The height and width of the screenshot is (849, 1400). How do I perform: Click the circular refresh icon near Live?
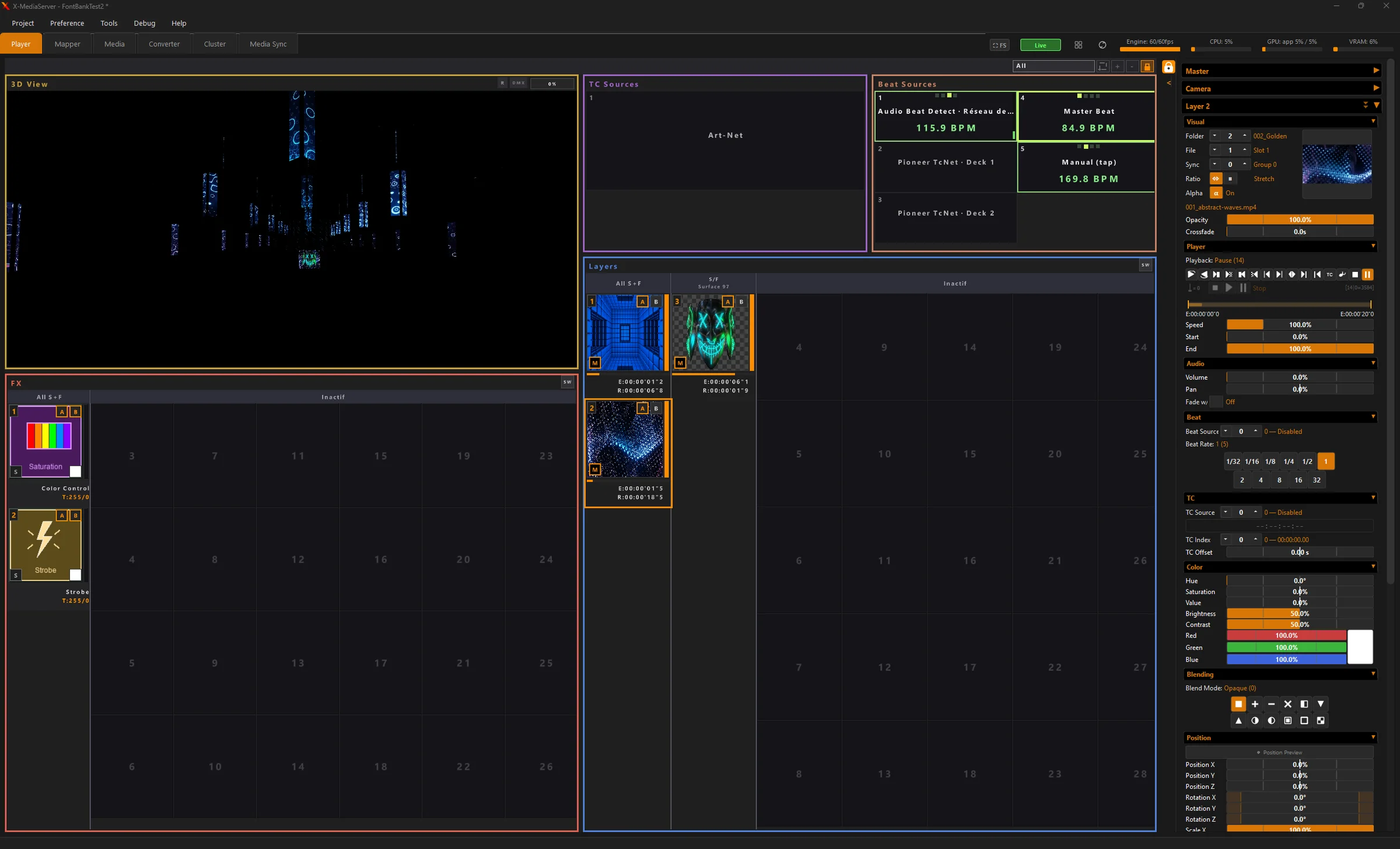tap(1102, 45)
